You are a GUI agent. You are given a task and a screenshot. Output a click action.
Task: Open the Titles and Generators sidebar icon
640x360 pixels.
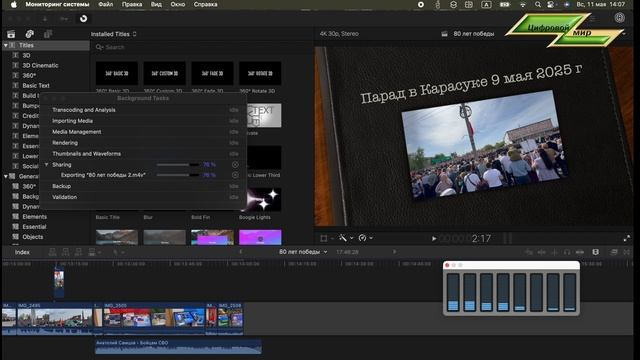48,34
